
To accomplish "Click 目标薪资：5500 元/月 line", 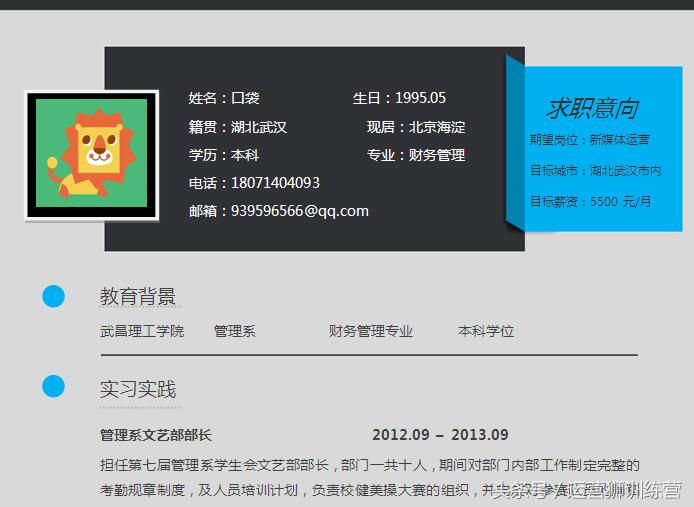I will tap(590, 201).
